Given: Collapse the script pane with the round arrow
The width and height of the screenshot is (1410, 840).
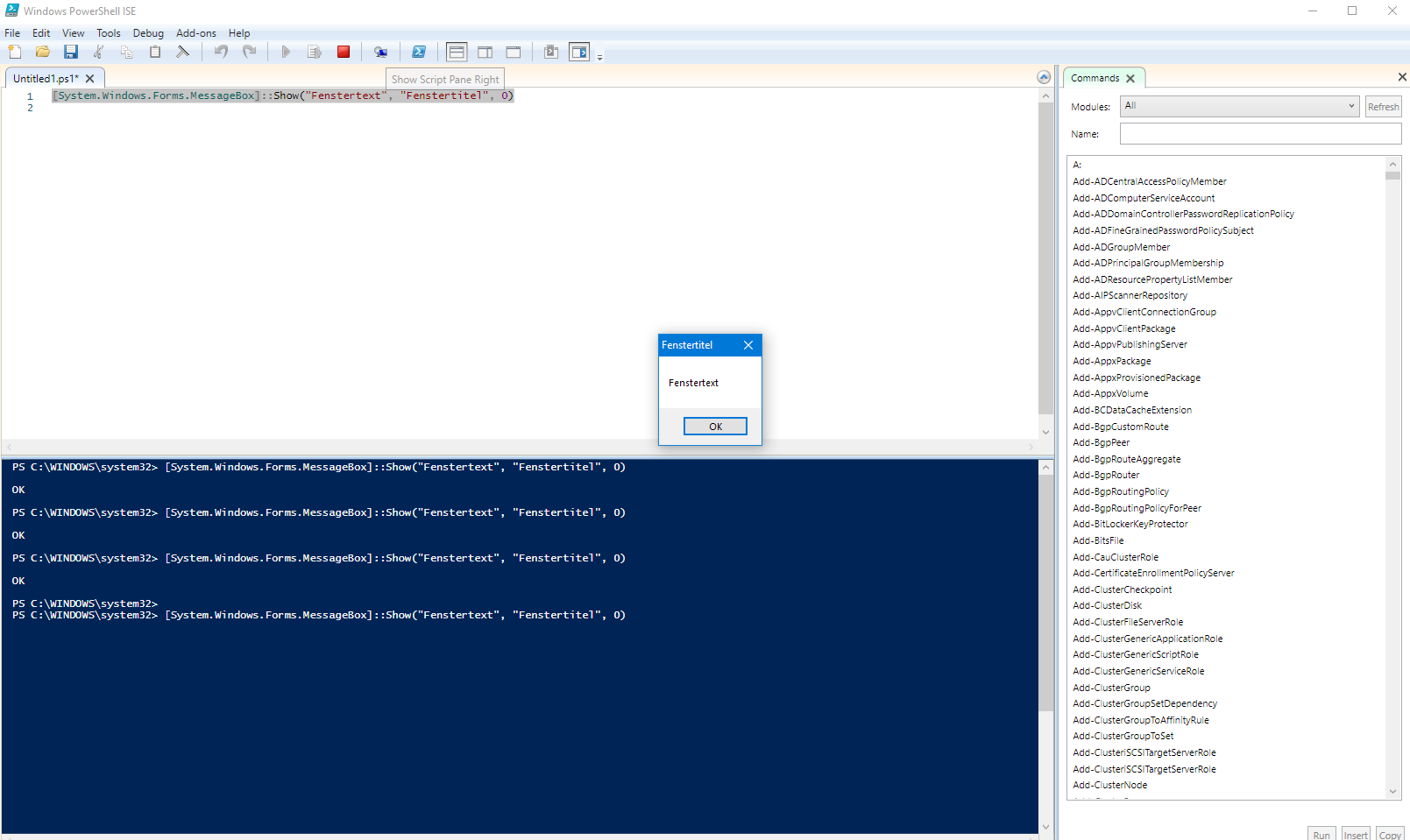Looking at the screenshot, I should [1044, 77].
